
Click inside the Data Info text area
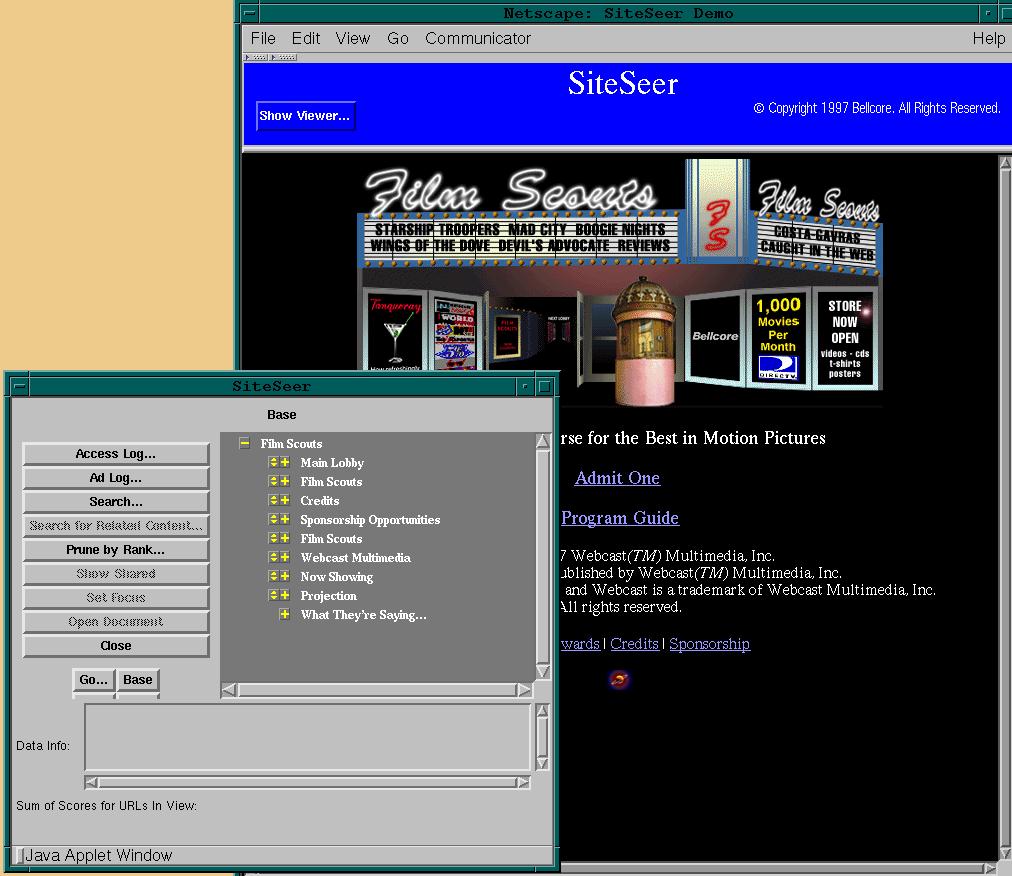307,737
